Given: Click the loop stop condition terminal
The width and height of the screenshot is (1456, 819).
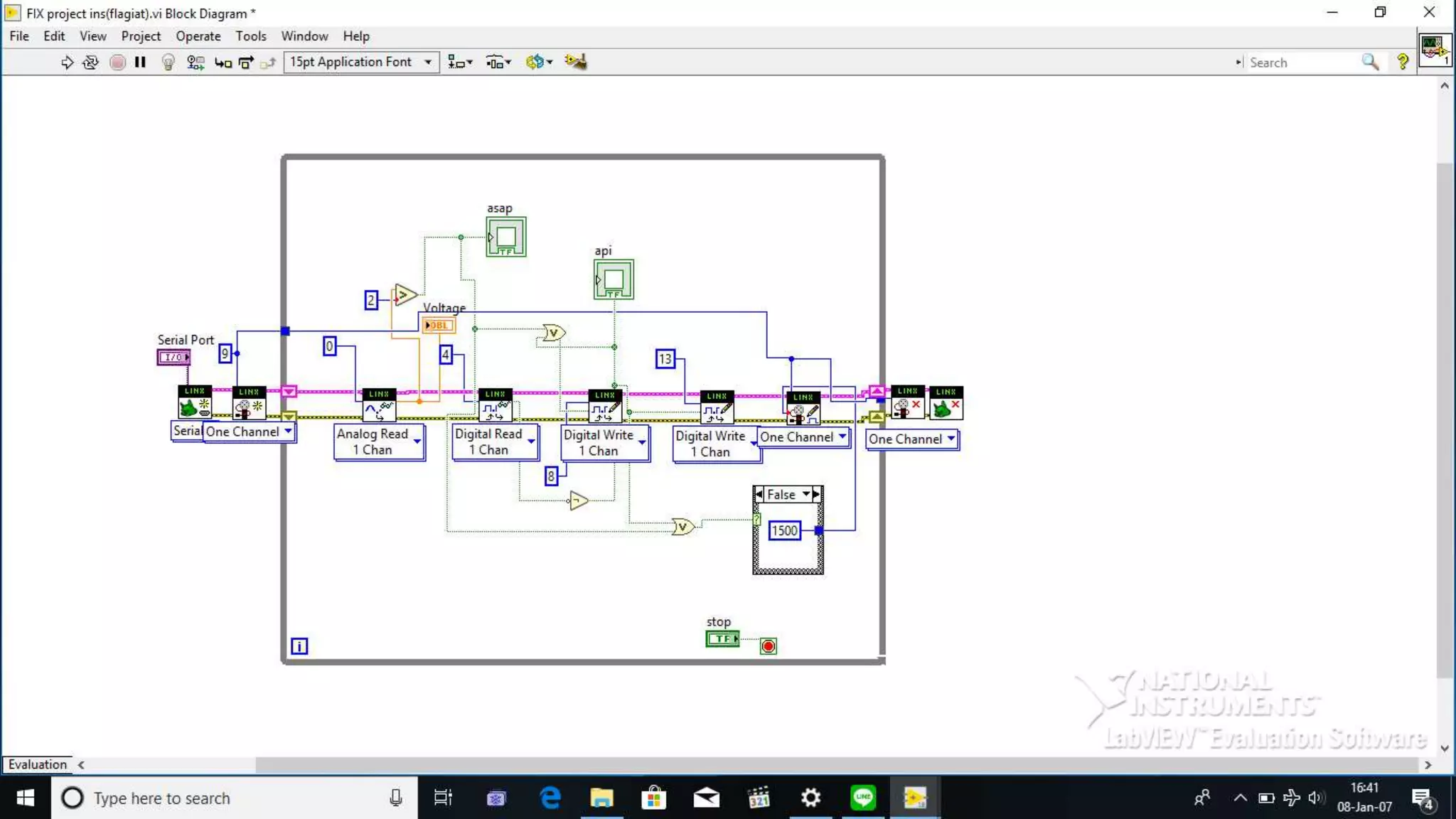Looking at the screenshot, I should click(768, 646).
